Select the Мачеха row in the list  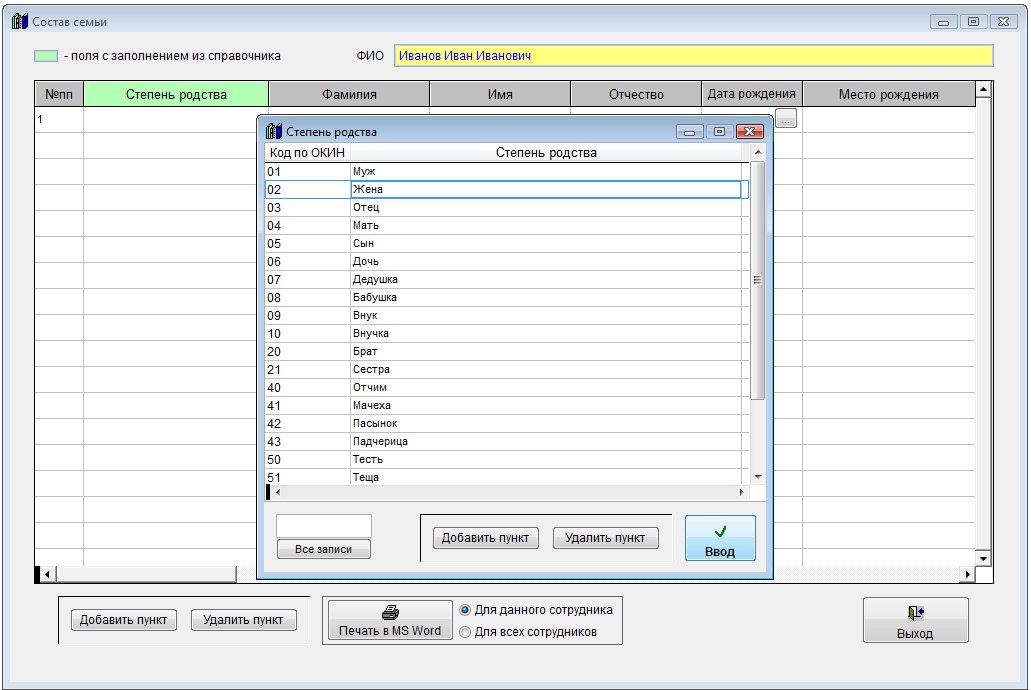coord(506,405)
